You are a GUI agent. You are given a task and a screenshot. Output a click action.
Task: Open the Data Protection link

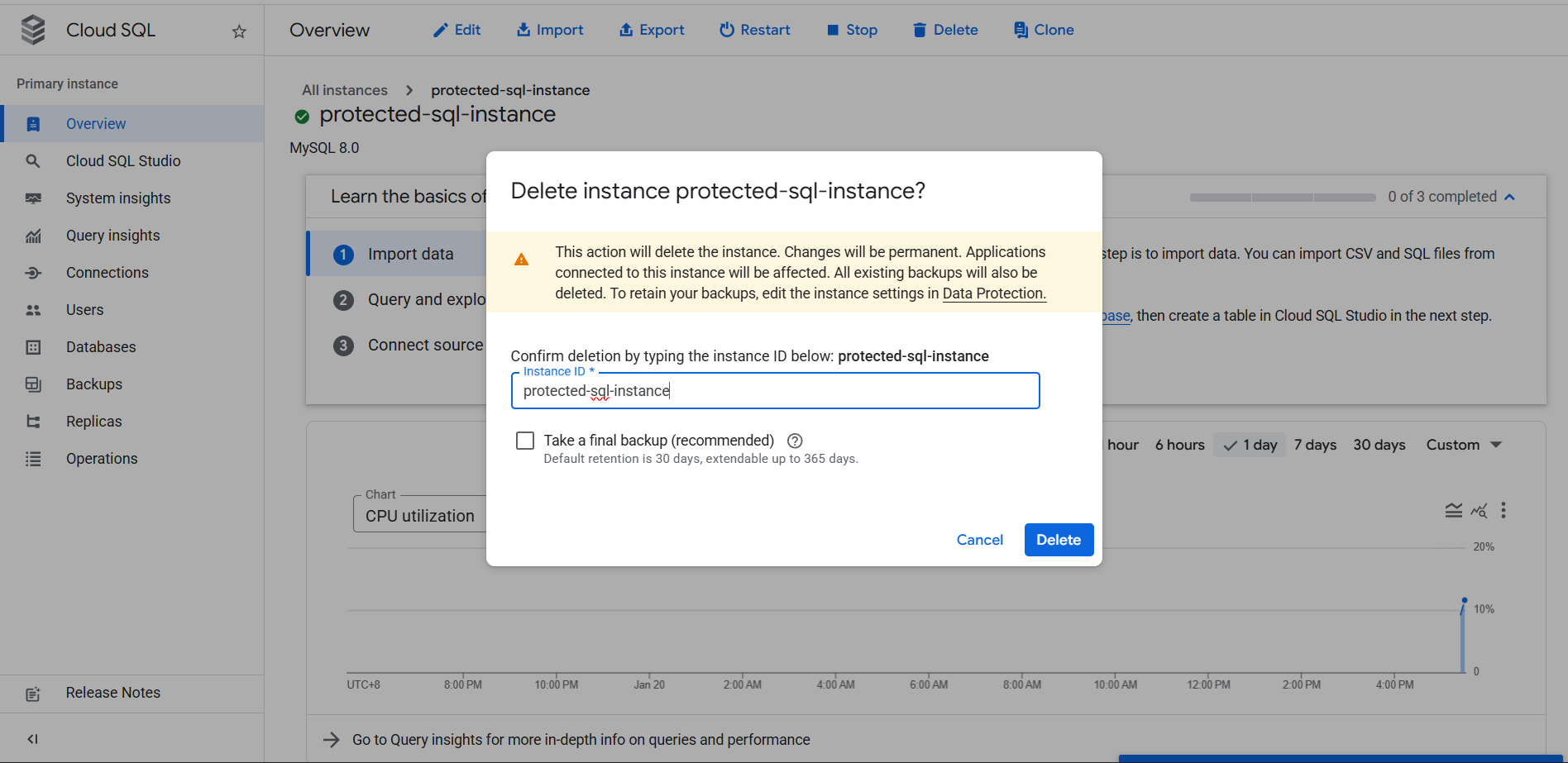pyautogui.click(x=994, y=293)
